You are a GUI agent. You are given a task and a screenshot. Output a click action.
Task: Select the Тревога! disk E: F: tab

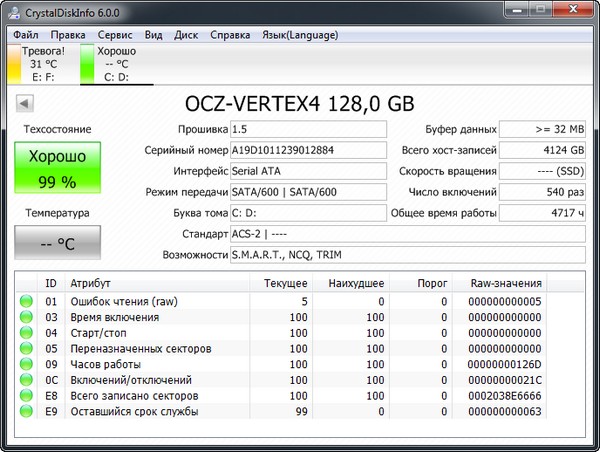click(x=44, y=62)
